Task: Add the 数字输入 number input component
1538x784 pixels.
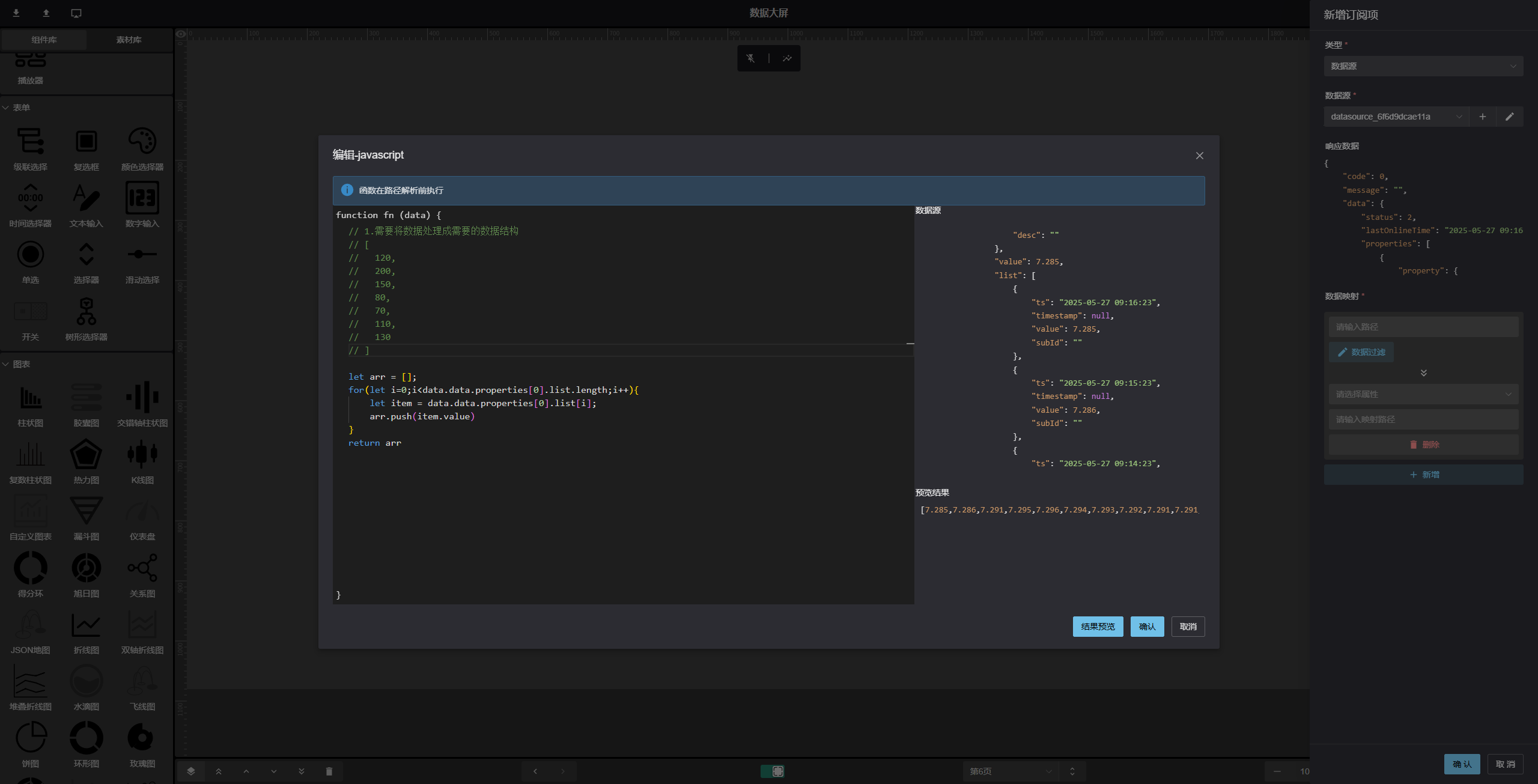Action: (142, 198)
